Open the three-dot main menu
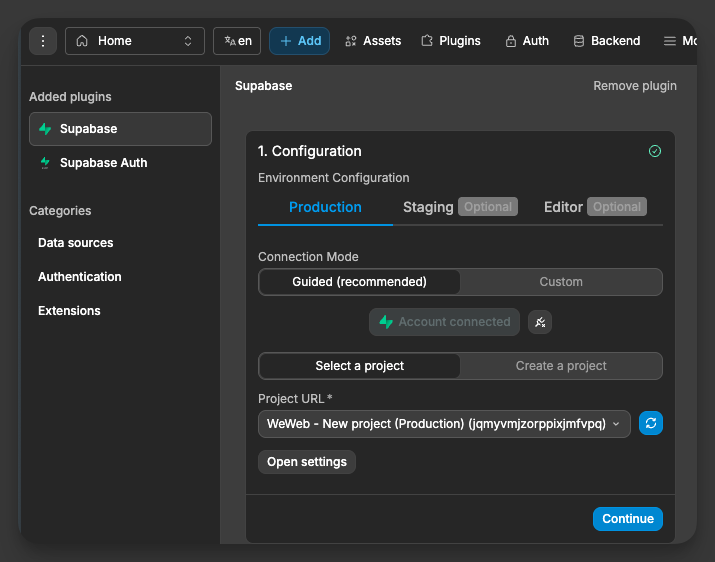This screenshot has height=562, width=715. click(43, 41)
